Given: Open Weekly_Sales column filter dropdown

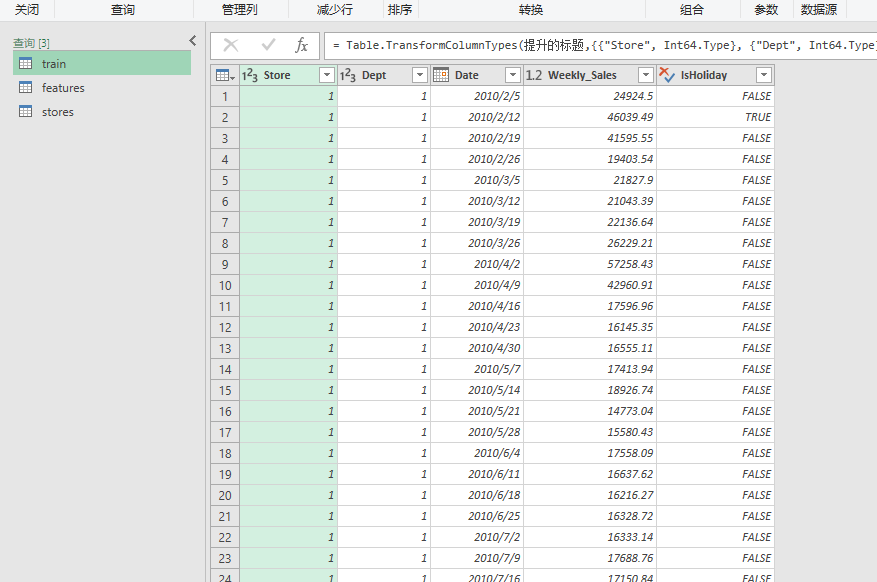Looking at the screenshot, I should [x=645, y=75].
